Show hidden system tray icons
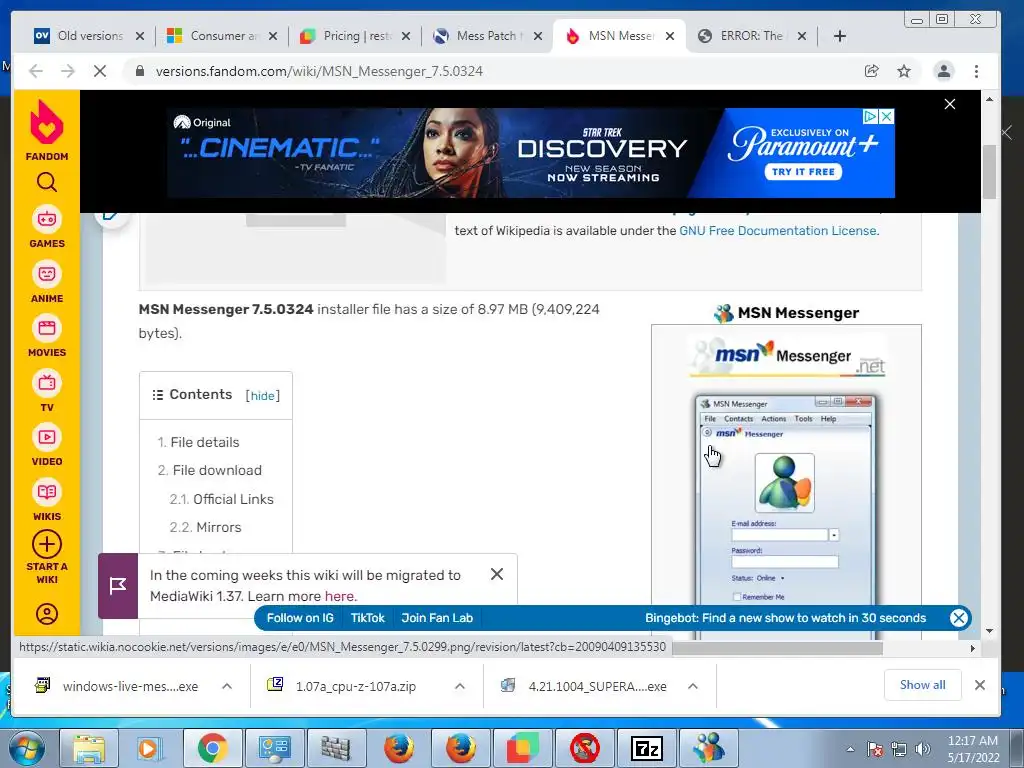The width and height of the screenshot is (1024, 768). coord(850,749)
